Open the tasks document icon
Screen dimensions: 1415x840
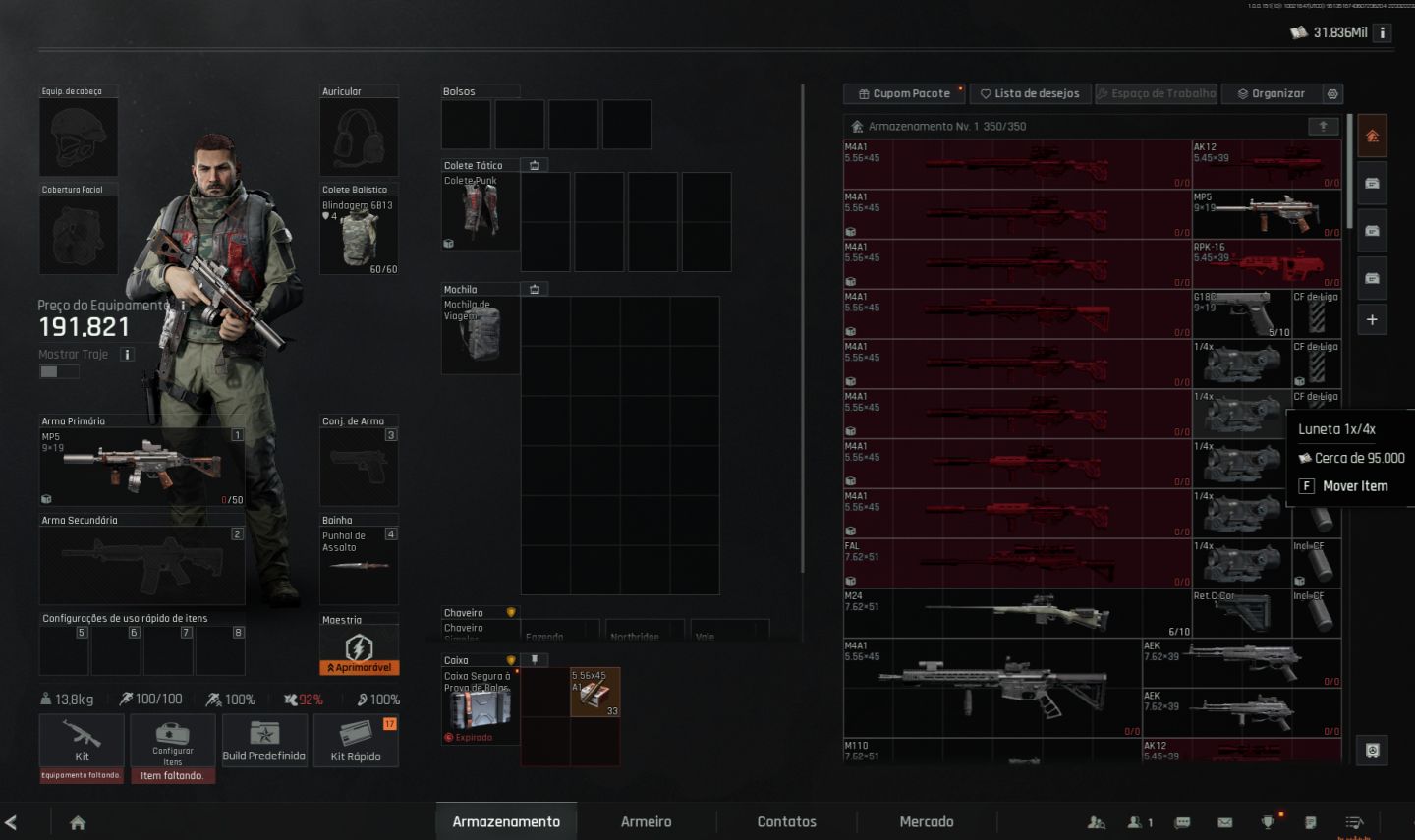(x=1310, y=822)
